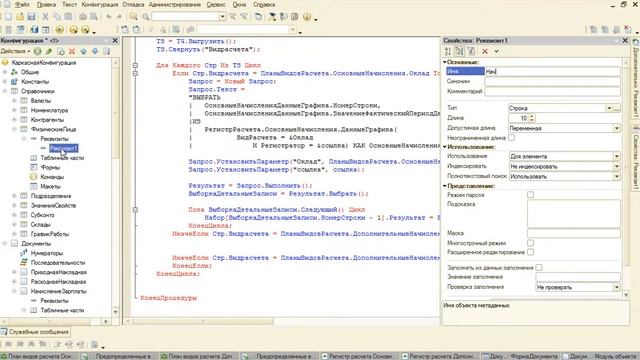Toggle the Режим пароля checkbox
This screenshot has width=640, height=360.
point(530,195)
